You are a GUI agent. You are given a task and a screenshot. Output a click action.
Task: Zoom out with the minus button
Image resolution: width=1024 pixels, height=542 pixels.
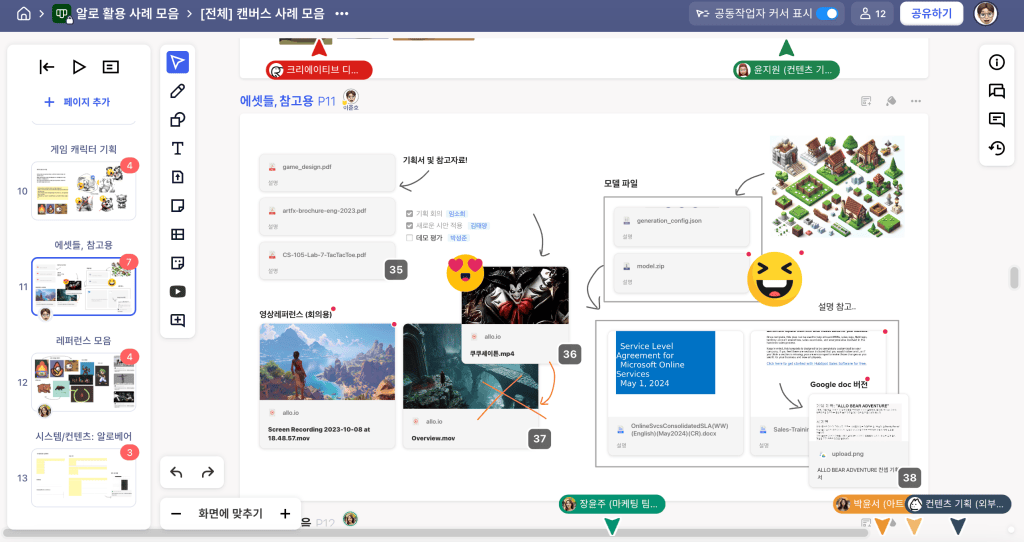tap(176, 514)
